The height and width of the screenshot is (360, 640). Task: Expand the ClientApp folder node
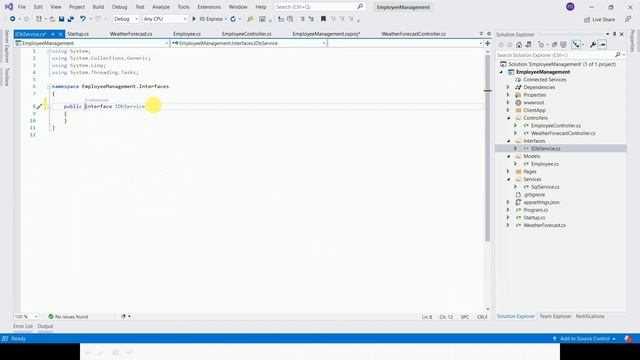[508, 110]
